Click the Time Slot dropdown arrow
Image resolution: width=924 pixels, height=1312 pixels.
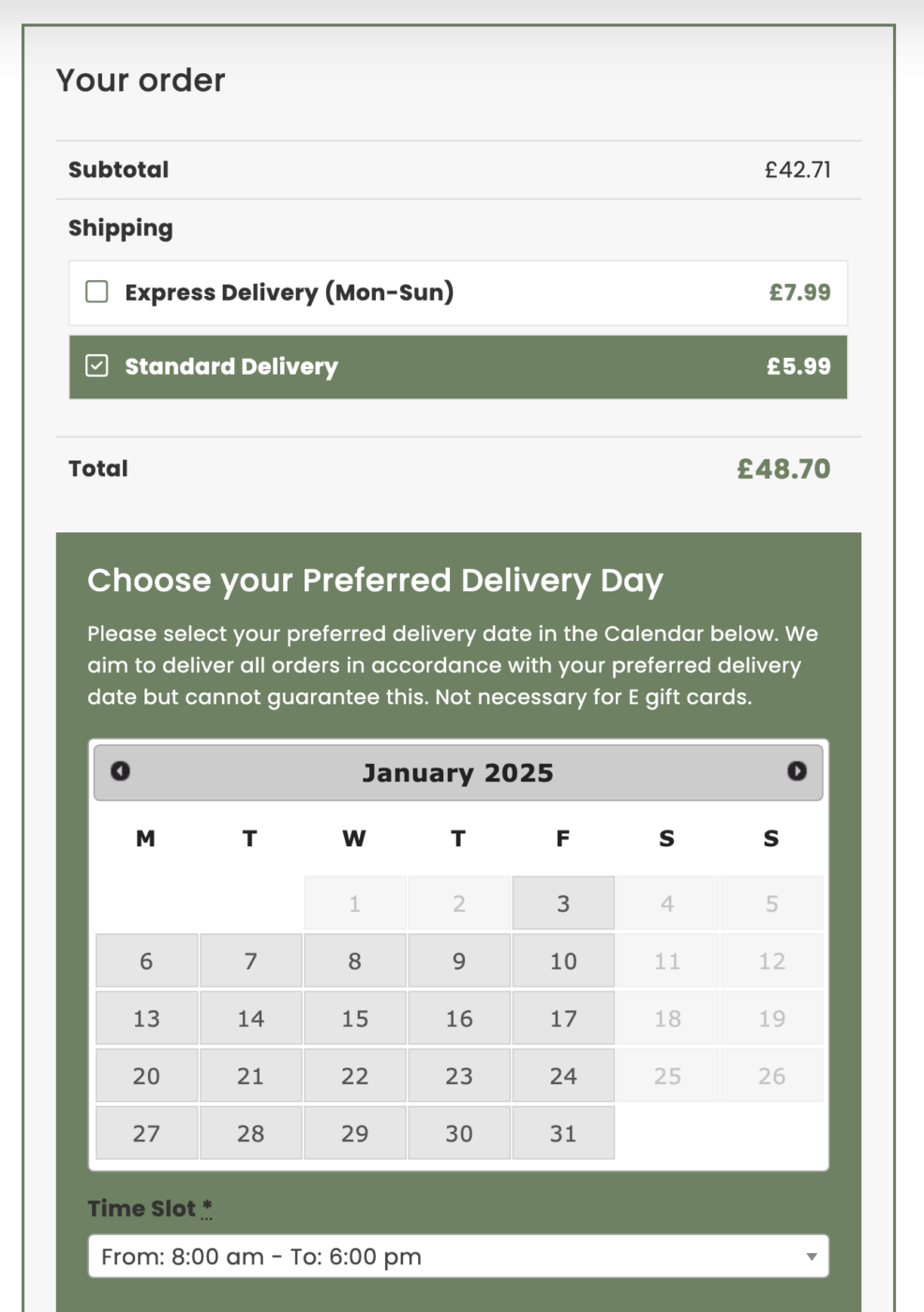pyautogui.click(x=812, y=1257)
